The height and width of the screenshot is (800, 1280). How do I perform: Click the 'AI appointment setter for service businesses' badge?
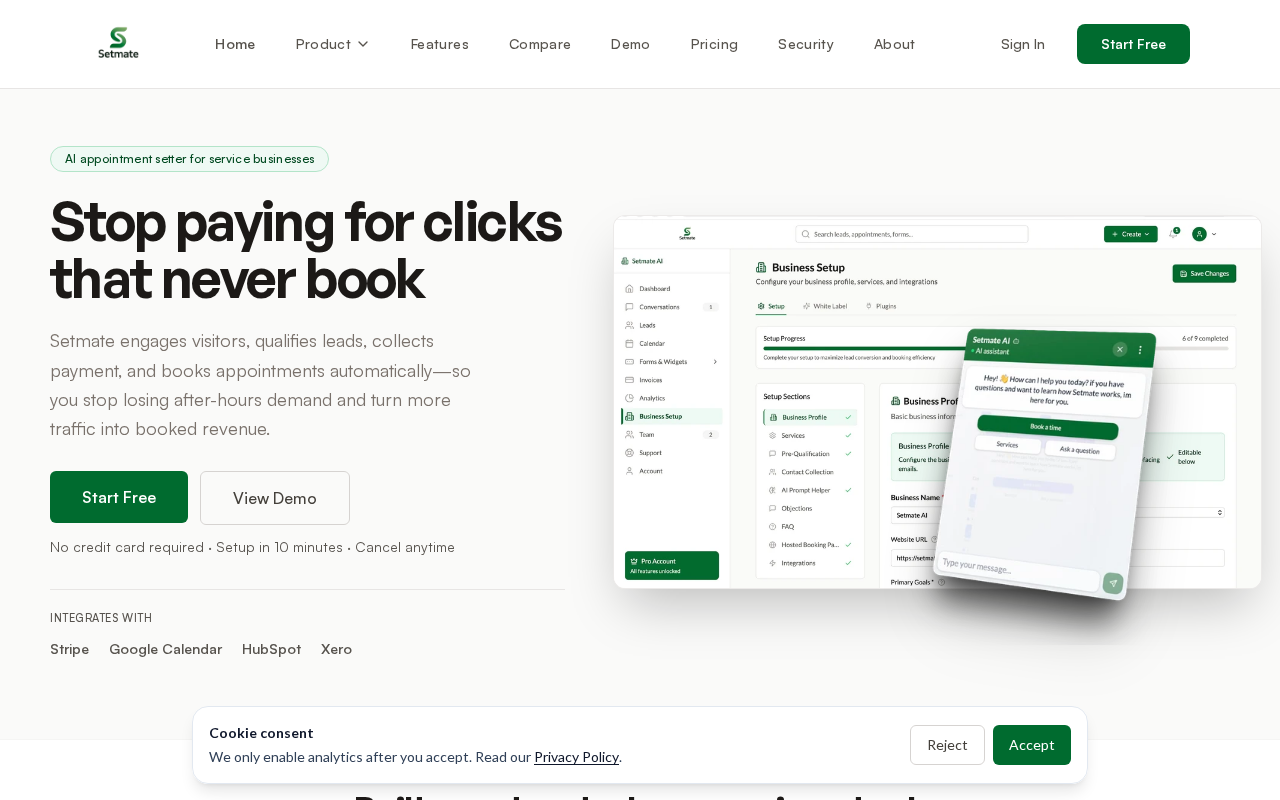coord(189,159)
